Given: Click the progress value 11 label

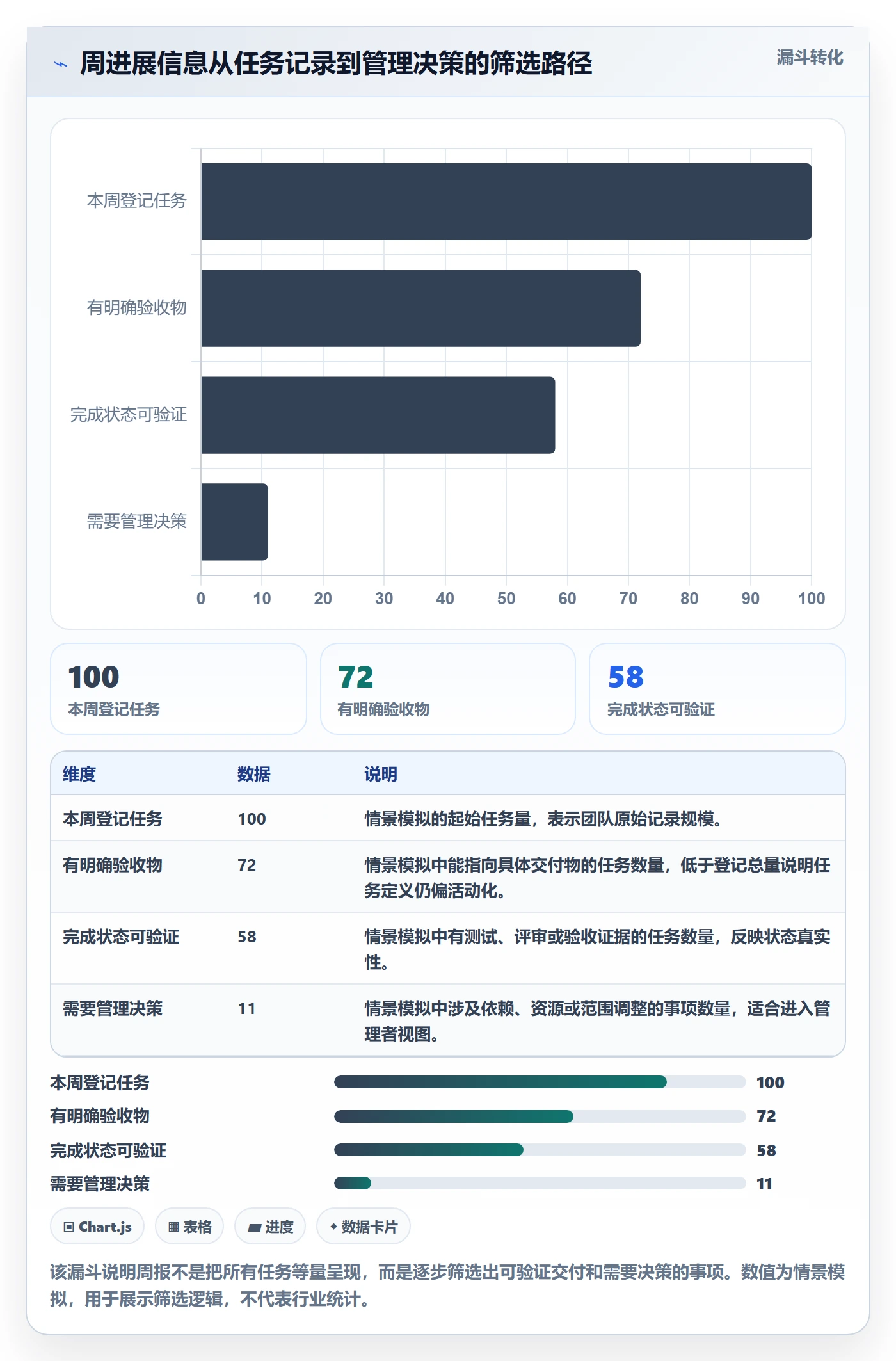Looking at the screenshot, I should [764, 1184].
